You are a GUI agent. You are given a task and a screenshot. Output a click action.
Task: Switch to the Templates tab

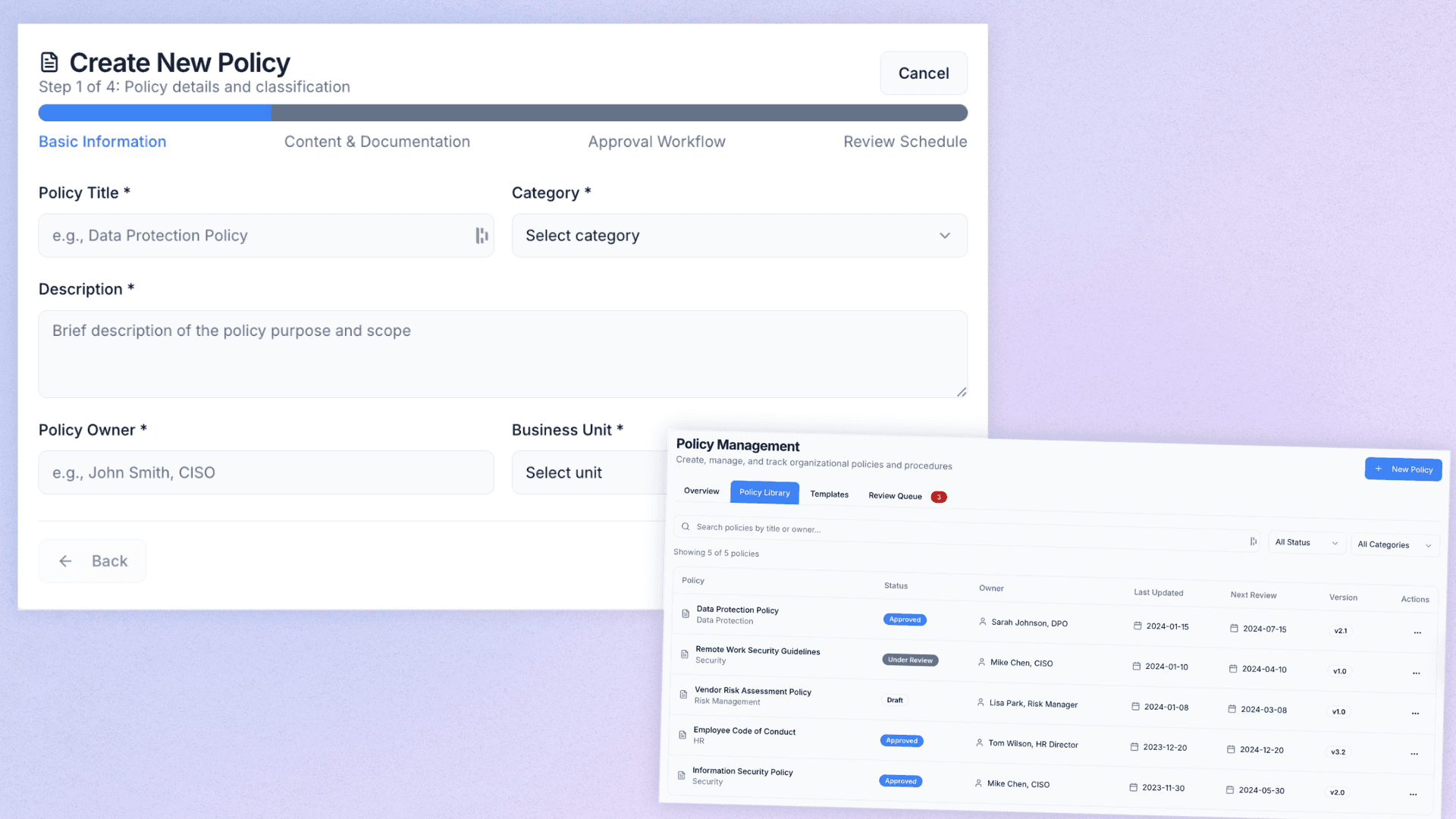tap(829, 494)
